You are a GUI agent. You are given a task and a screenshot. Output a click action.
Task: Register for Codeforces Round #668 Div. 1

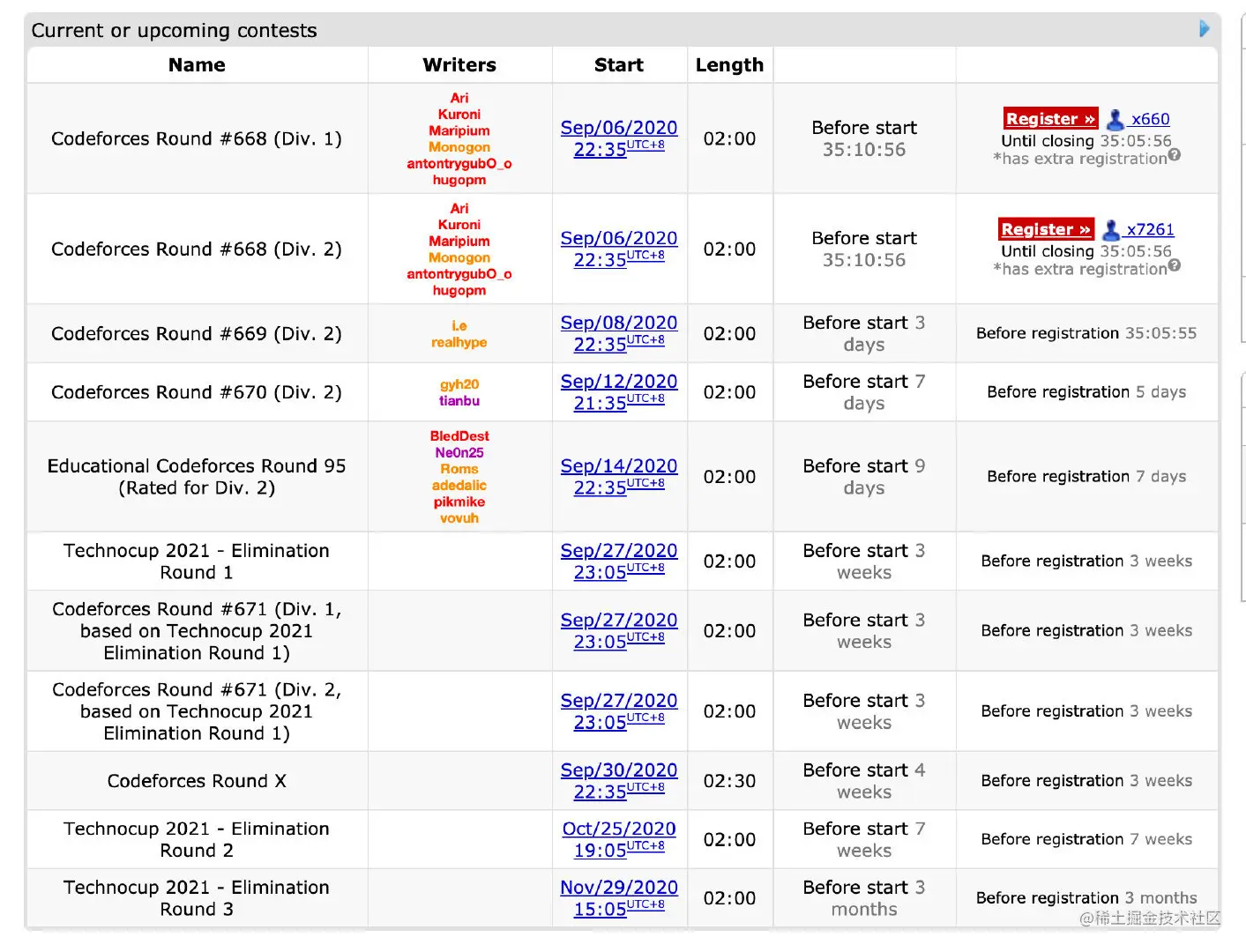pyautogui.click(x=1051, y=119)
